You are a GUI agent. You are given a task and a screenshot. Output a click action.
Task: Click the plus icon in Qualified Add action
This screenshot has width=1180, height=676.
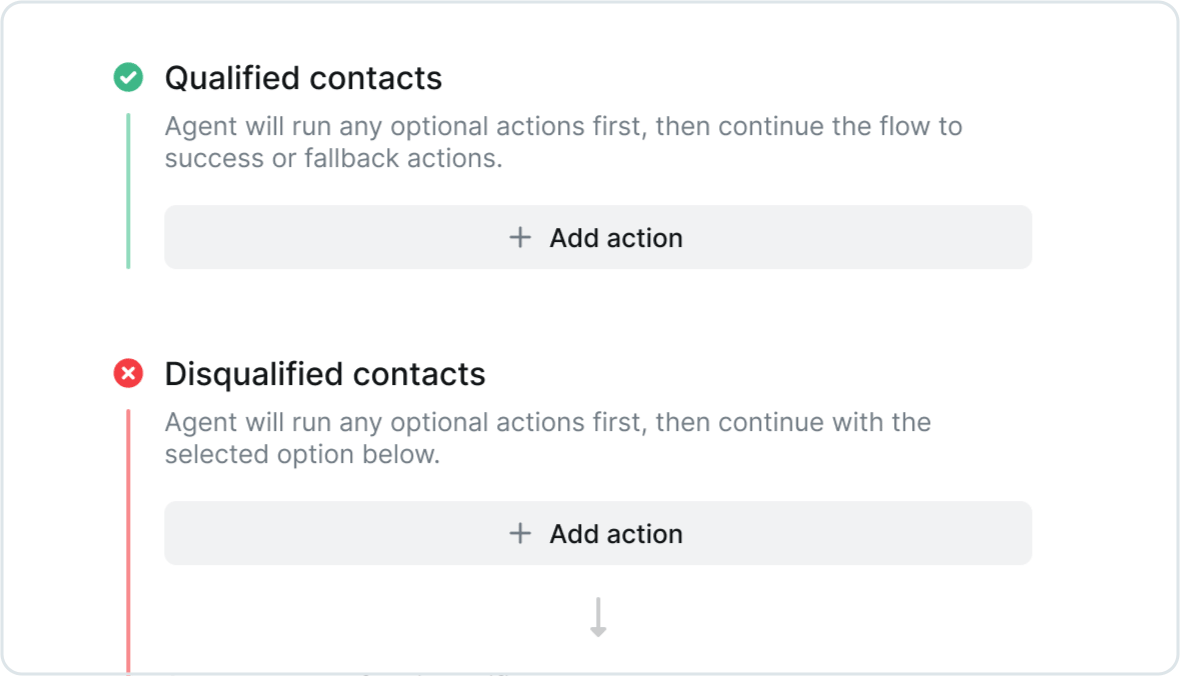[x=520, y=237]
